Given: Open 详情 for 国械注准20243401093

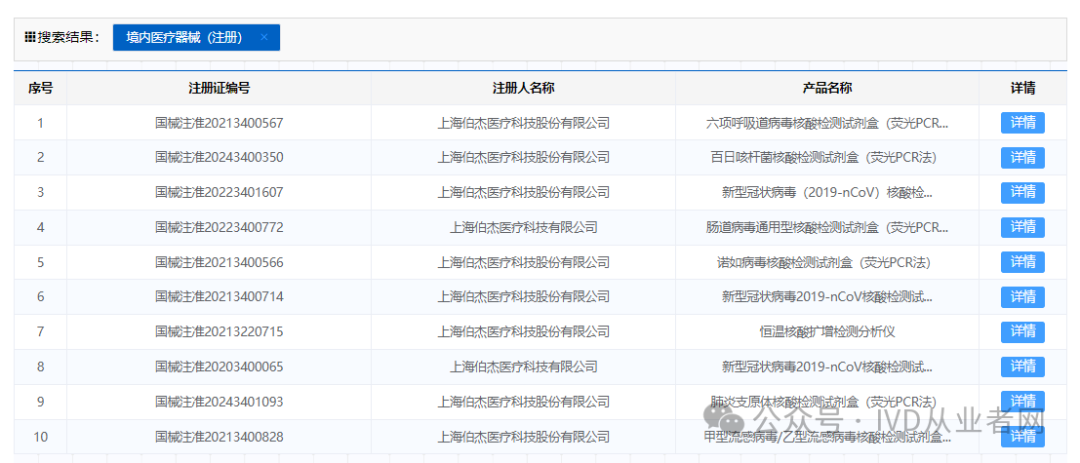Looking at the screenshot, I should pos(1023,402).
